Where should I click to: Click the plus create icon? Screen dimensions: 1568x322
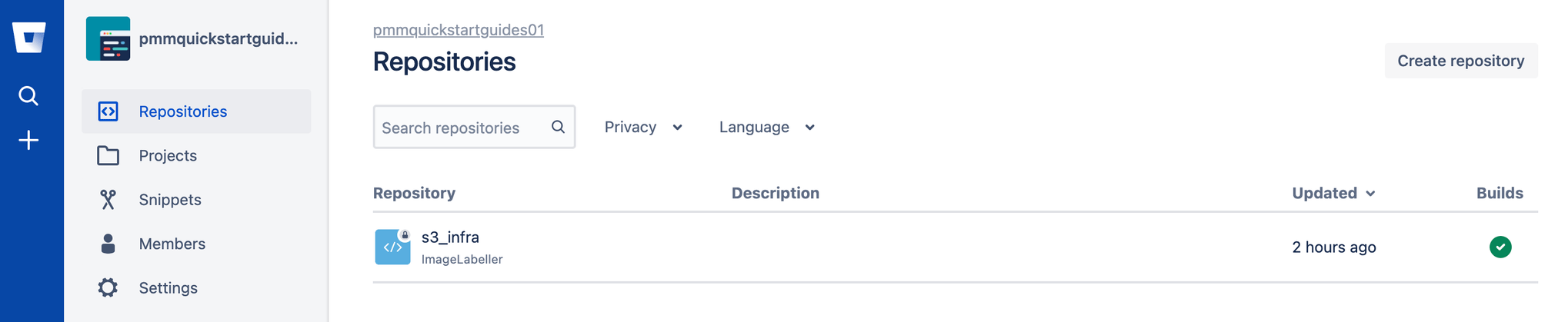tap(28, 140)
